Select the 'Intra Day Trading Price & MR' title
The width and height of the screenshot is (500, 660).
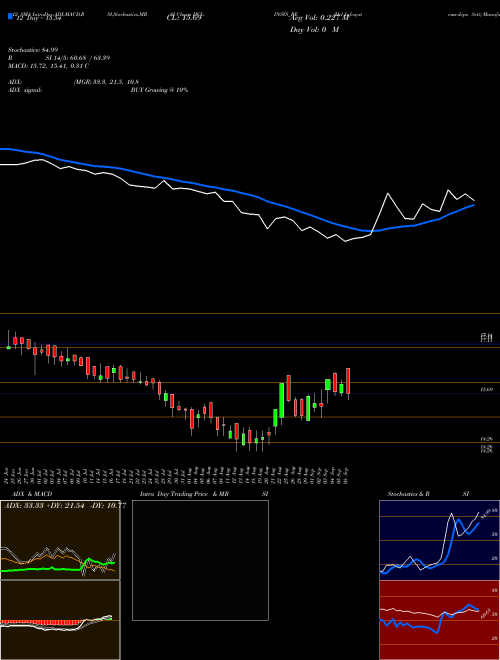click(184, 494)
